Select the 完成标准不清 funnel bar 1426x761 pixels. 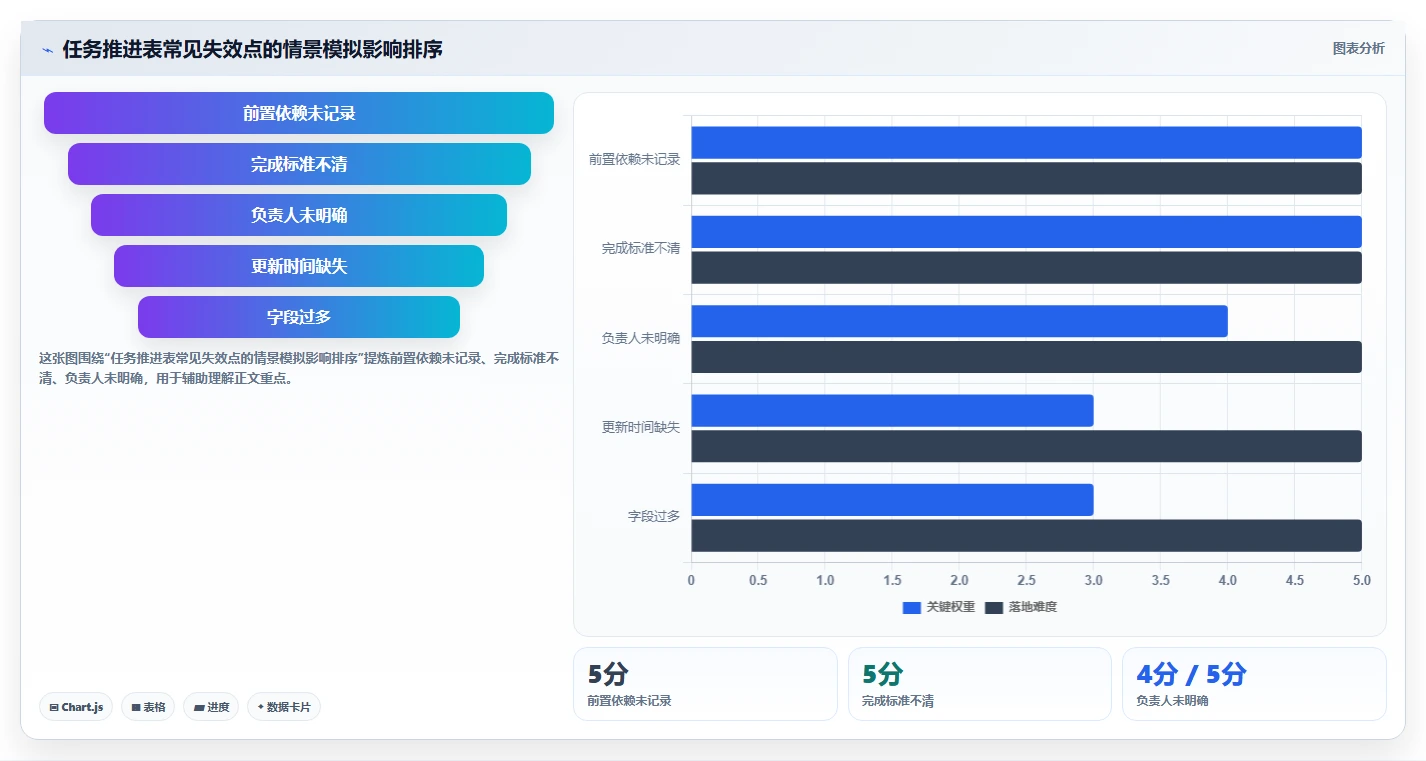coord(299,164)
